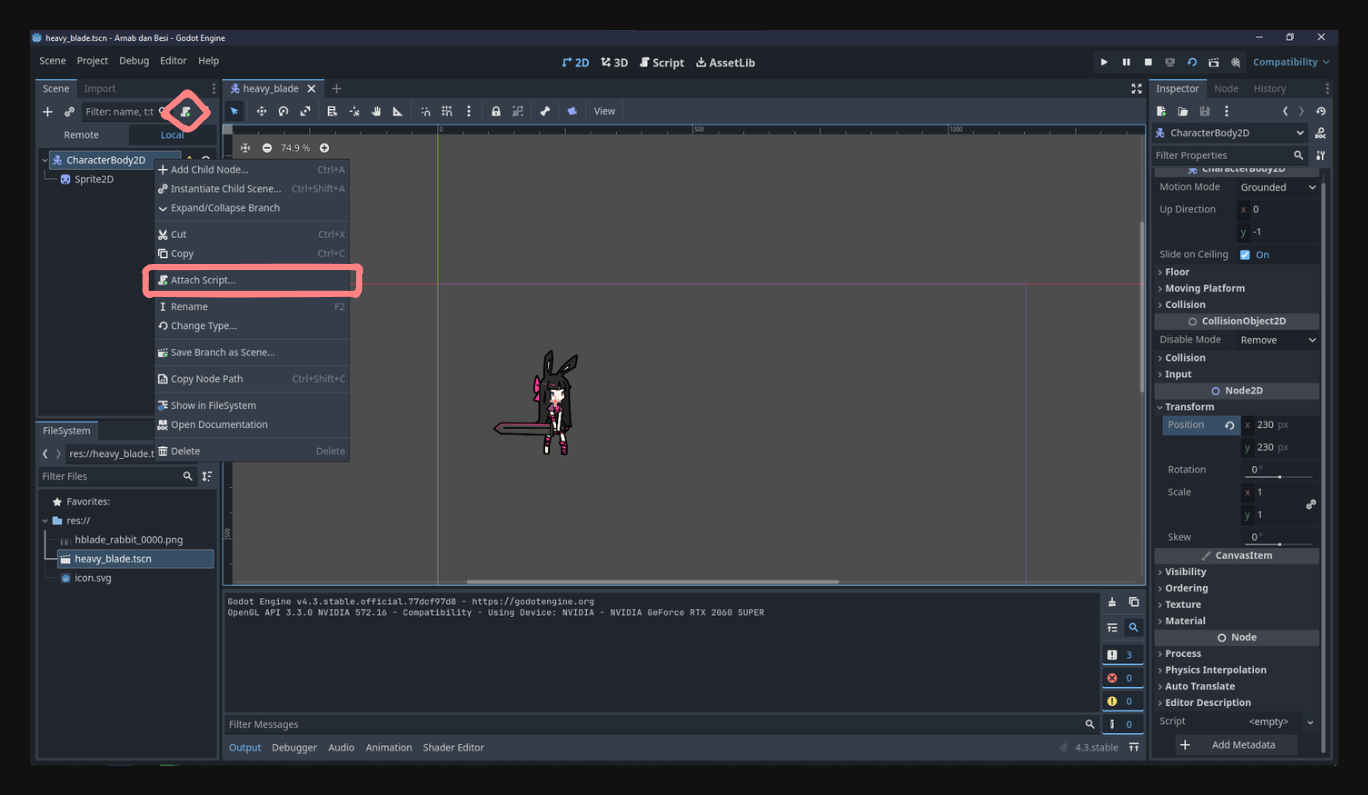Open the Inspector property tools icon
The height and width of the screenshot is (795, 1368).
pyautogui.click(x=1321, y=155)
